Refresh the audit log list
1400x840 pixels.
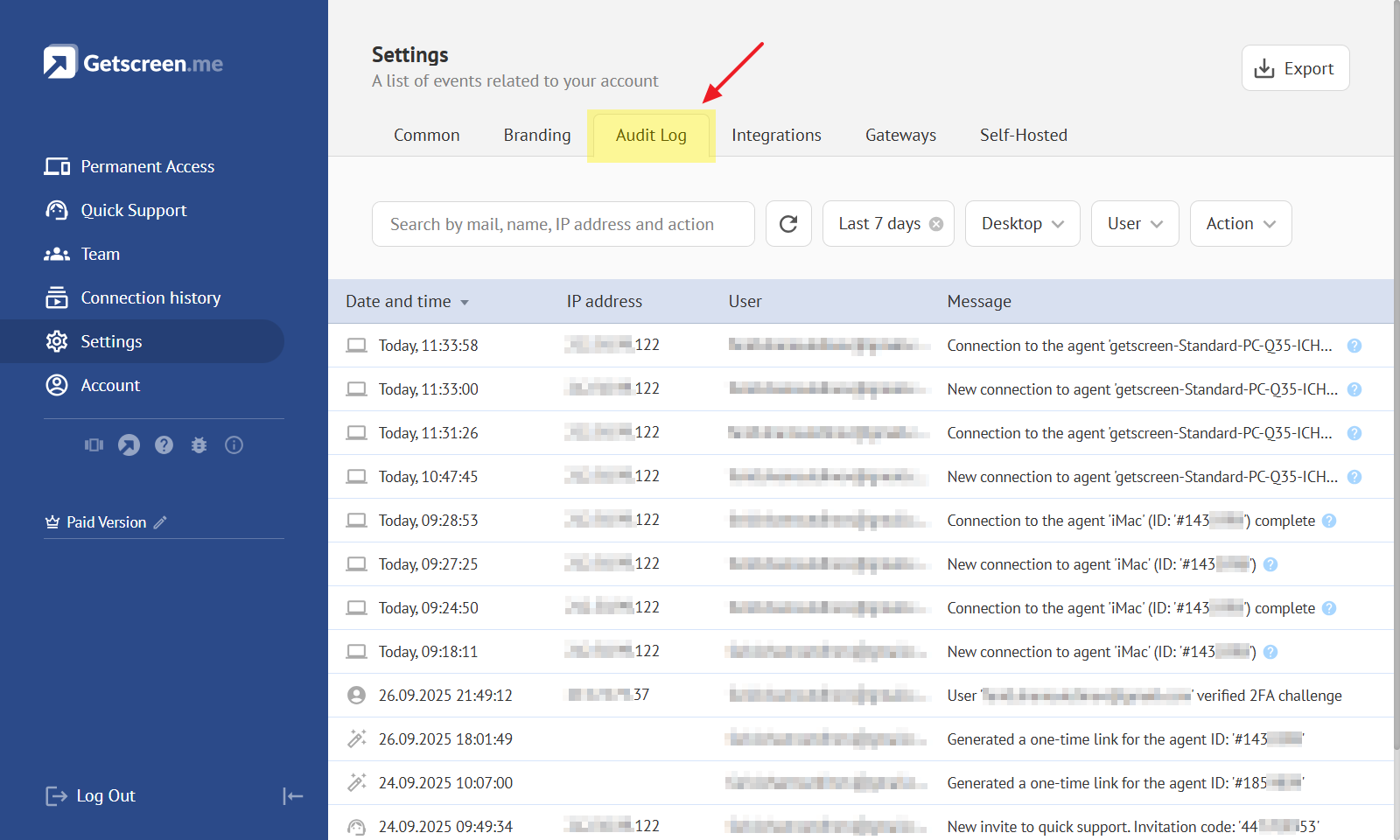coord(788,224)
